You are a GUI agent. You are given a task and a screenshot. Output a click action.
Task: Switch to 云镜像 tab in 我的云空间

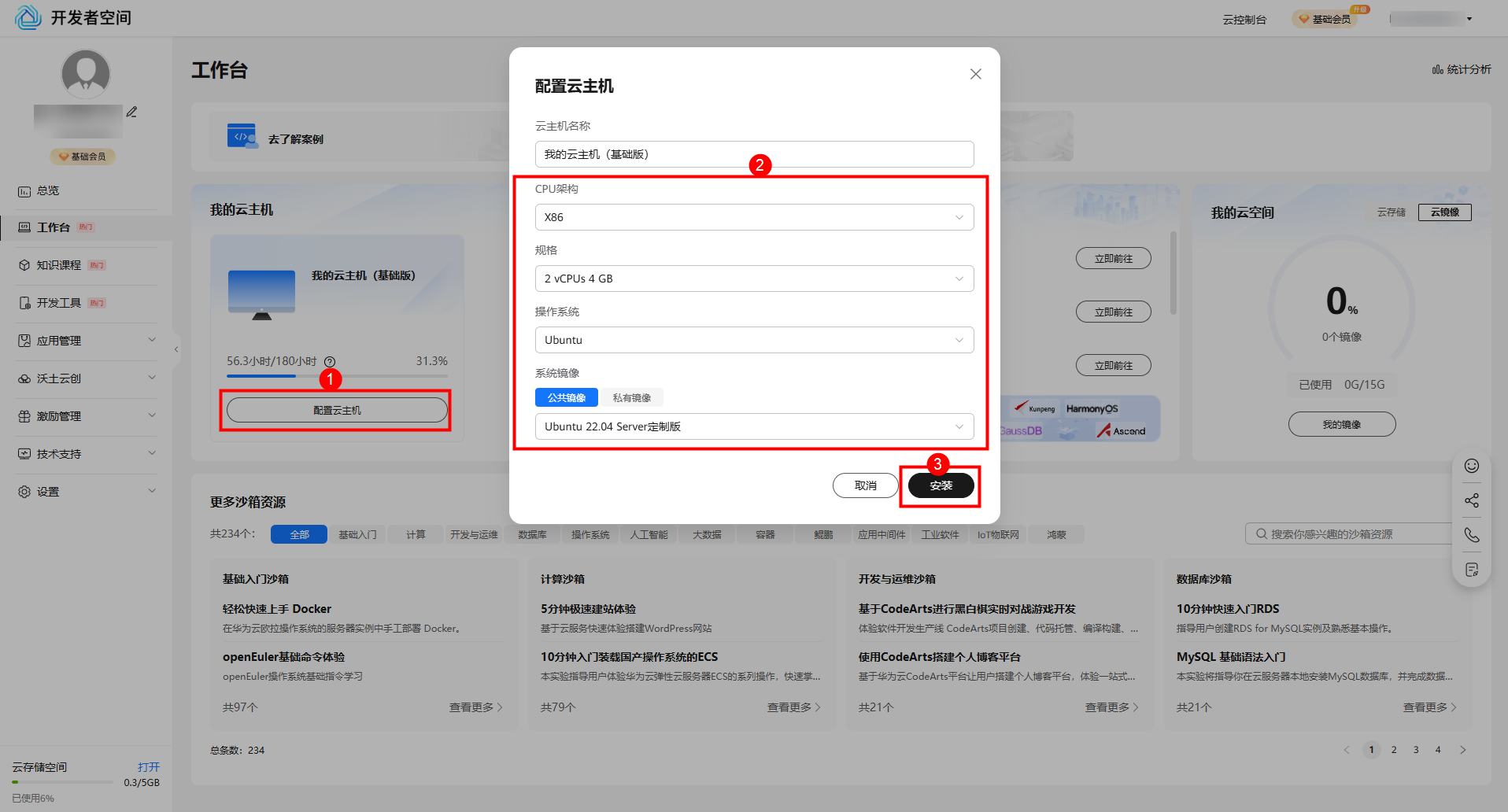point(1445,212)
